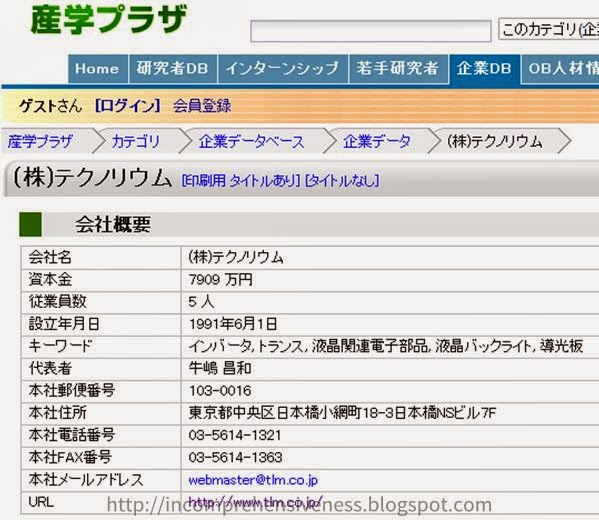599x520 pixels.
Task: Click the webmaster@tlm.co.jp email link
Action: click(253, 480)
